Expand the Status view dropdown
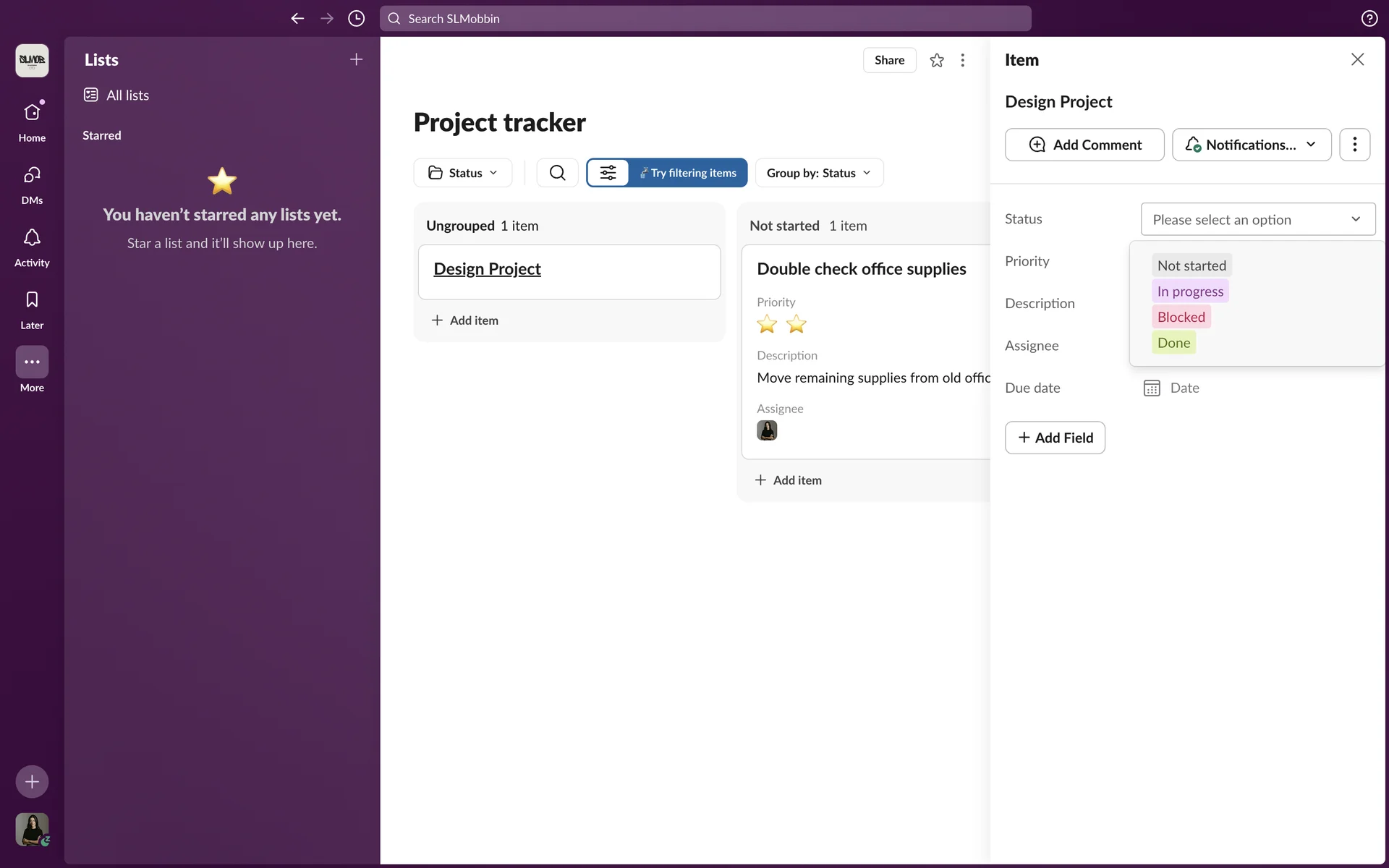 point(463,173)
